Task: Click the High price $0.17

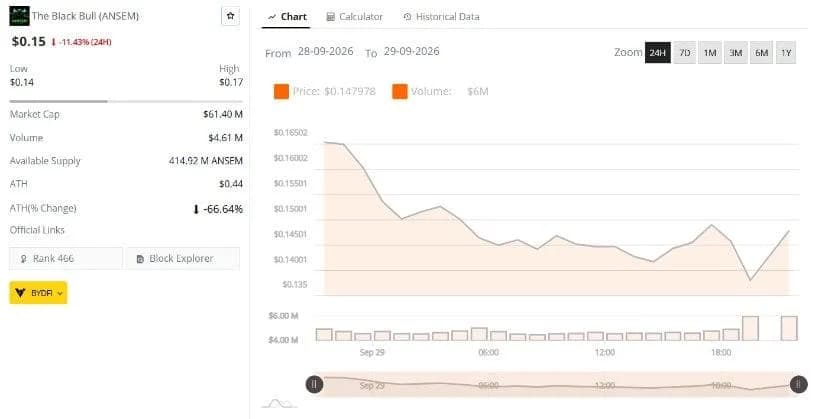Action: (x=231, y=82)
